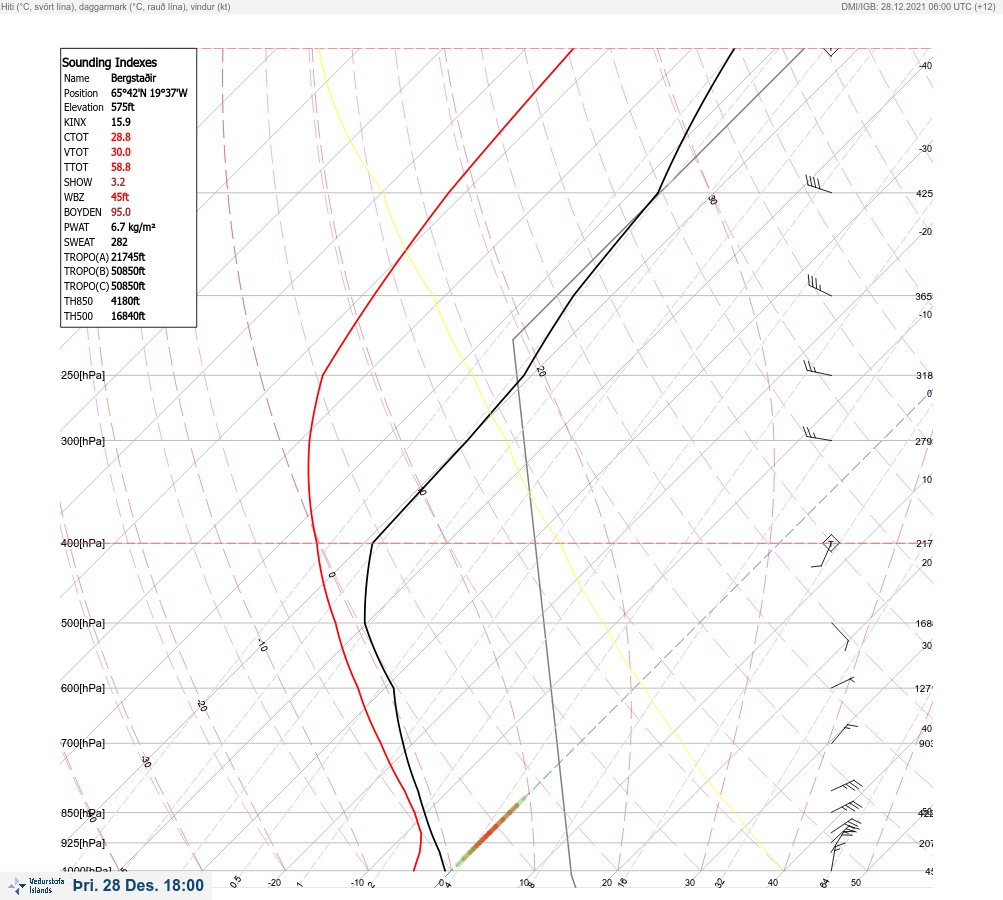Click the 925[hPa] pressure label

[83, 843]
